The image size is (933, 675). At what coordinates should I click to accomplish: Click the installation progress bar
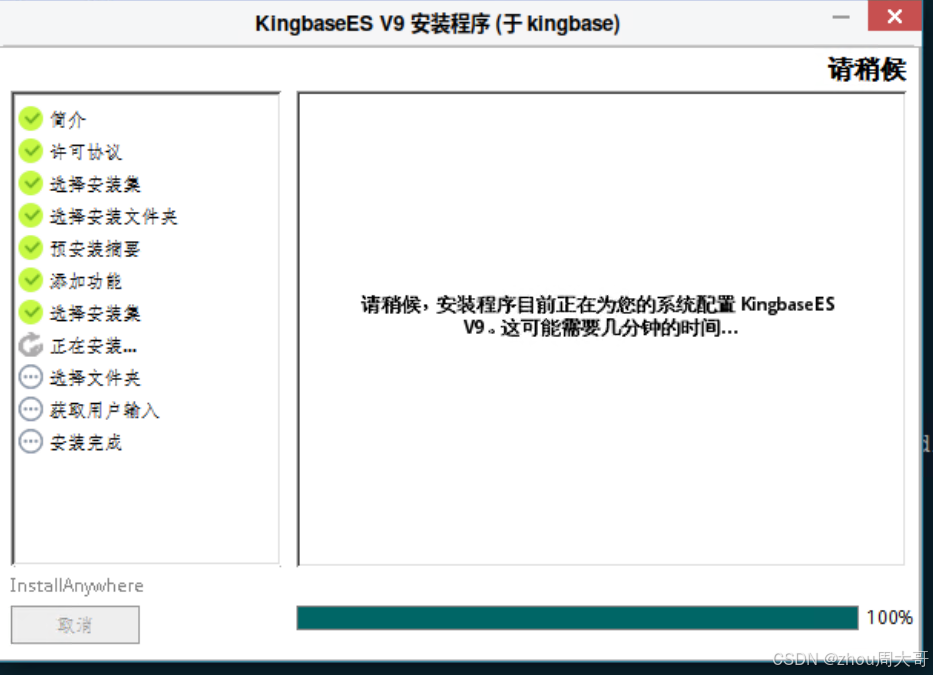coord(577,618)
